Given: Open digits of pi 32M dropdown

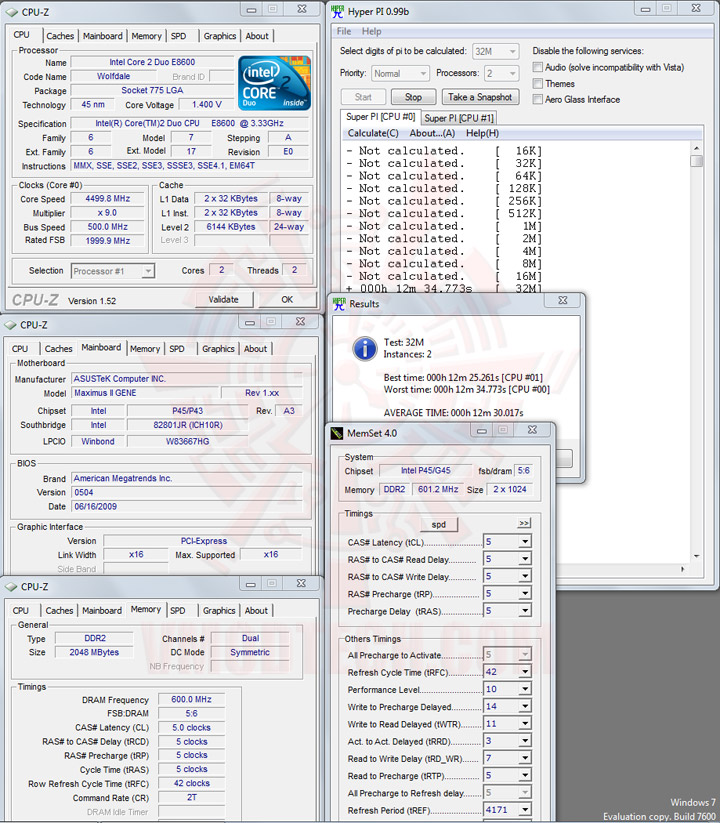Looking at the screenshot, I should click(495, 51).
